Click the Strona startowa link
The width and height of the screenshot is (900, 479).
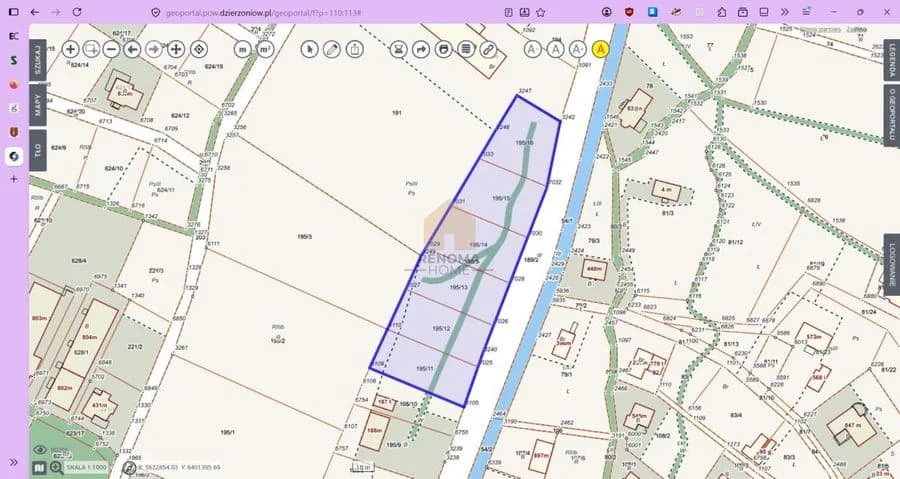pyautogui.click(x=820, y=29)
